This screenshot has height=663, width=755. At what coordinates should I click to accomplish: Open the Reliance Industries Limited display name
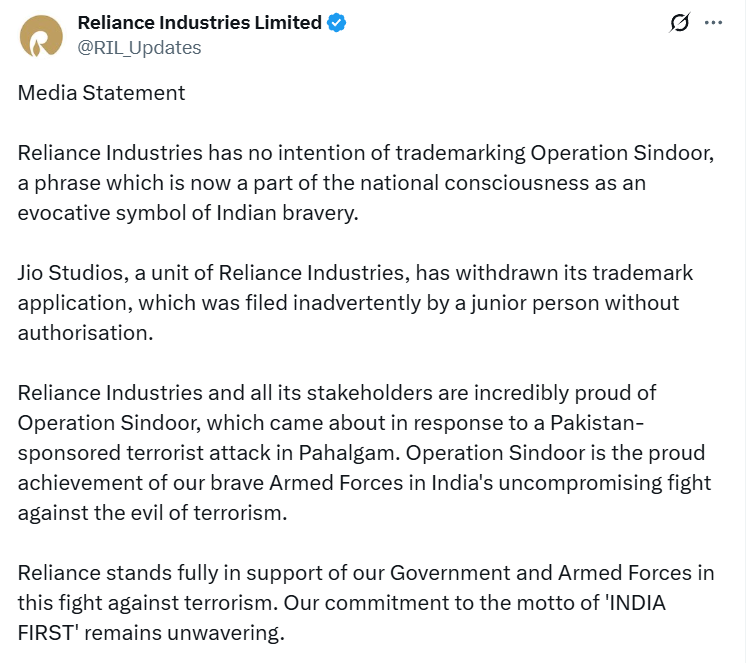pos(199,23)
